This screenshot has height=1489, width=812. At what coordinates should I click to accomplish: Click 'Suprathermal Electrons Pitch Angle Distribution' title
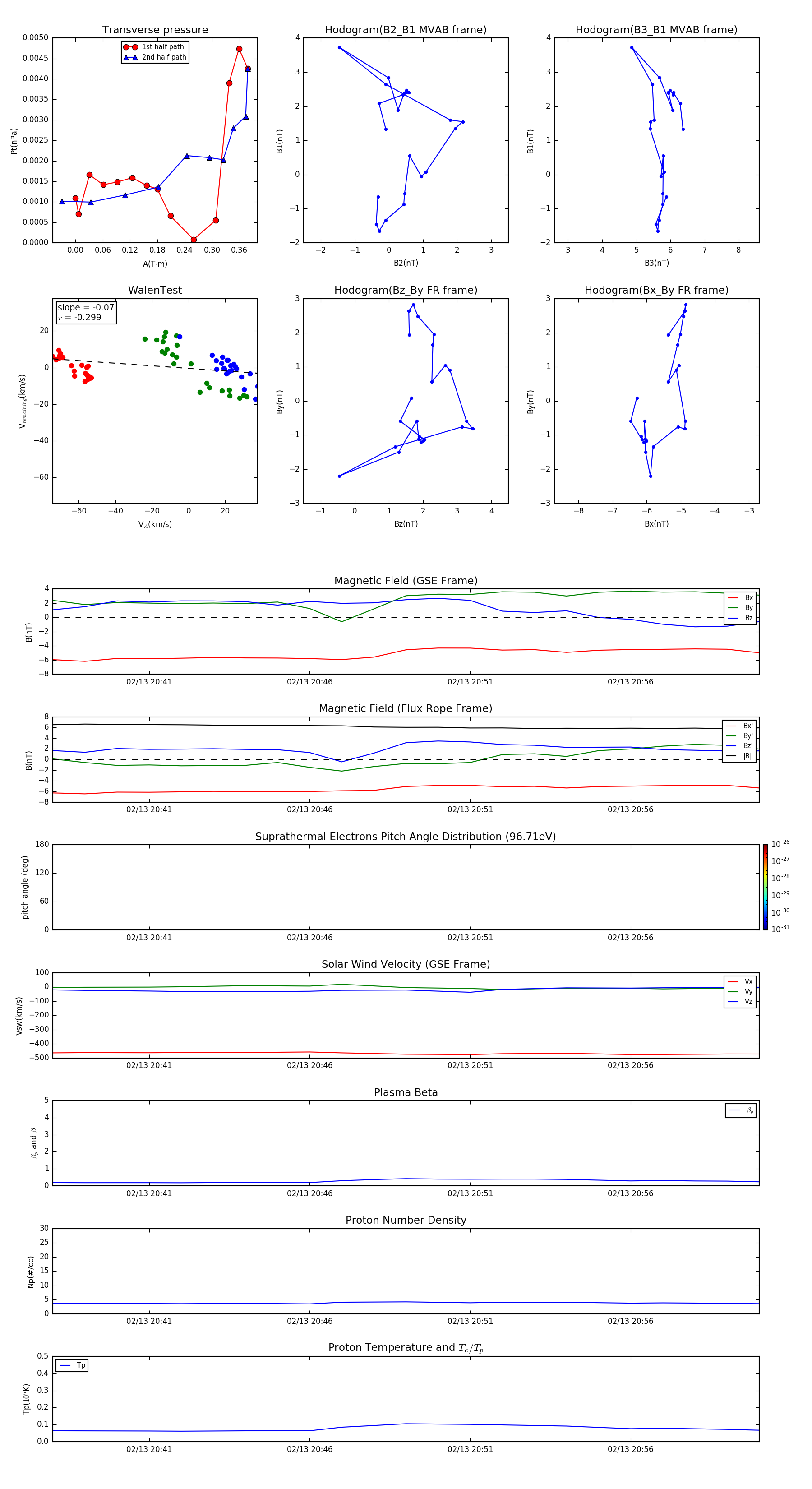coord(406,837)
